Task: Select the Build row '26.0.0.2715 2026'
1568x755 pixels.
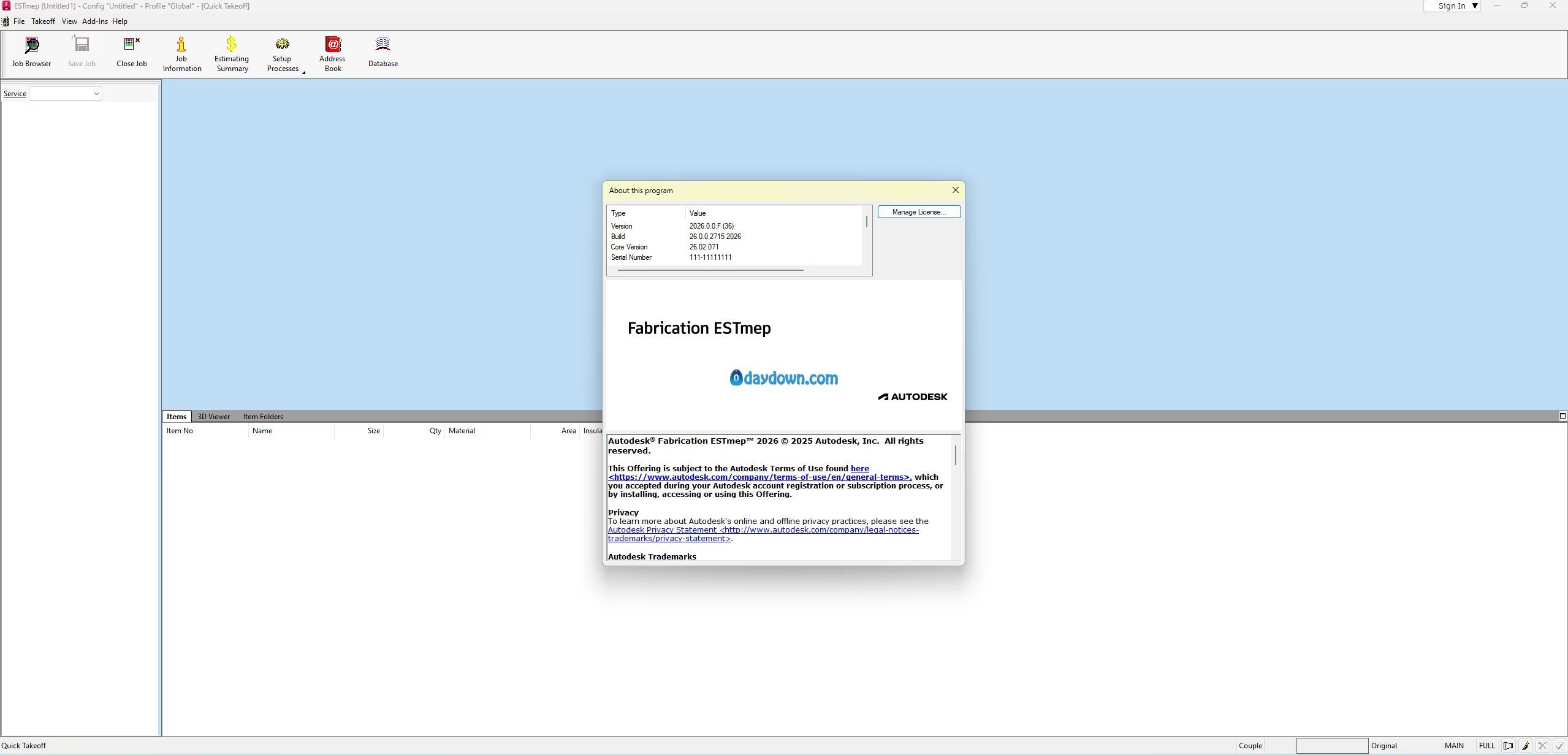Action: tap(734, 237)
